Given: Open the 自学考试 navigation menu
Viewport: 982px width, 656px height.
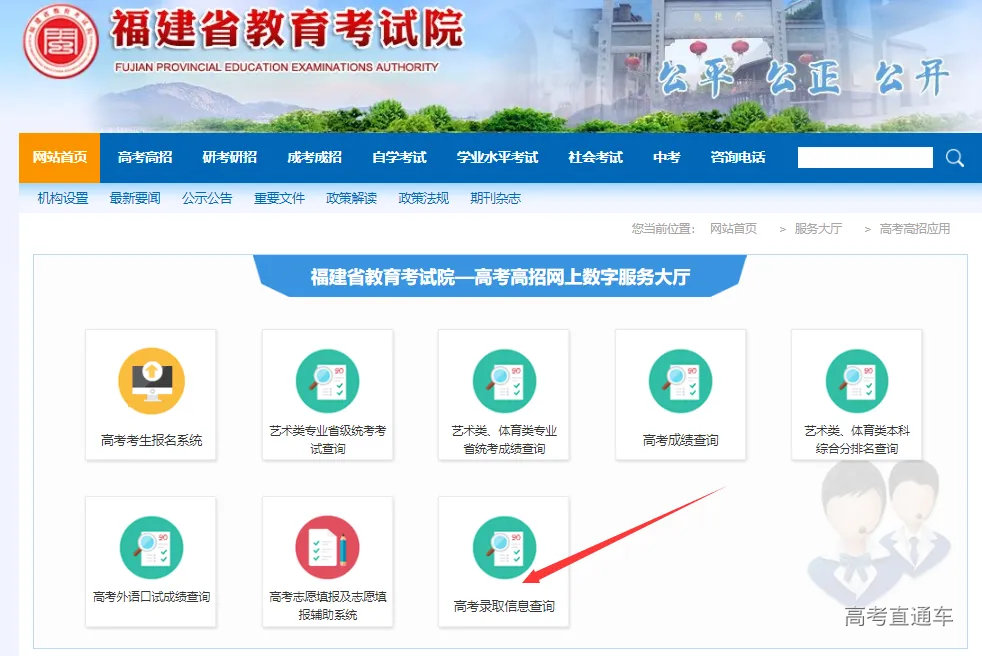Looking at the screenshot, I should click(x=398, y=157).
